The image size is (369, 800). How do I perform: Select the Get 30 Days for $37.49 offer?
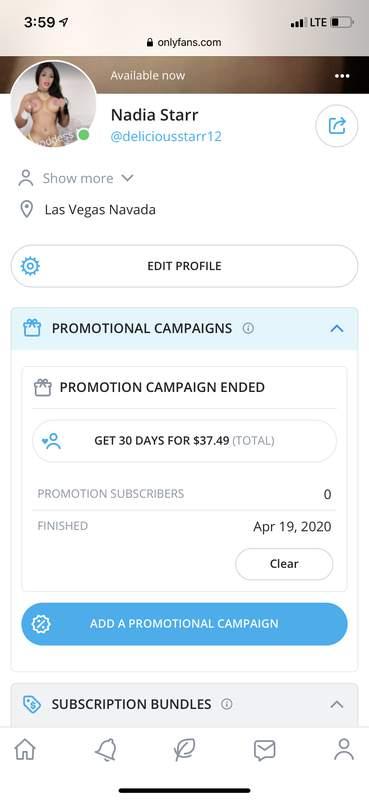(x=184, y=441)
